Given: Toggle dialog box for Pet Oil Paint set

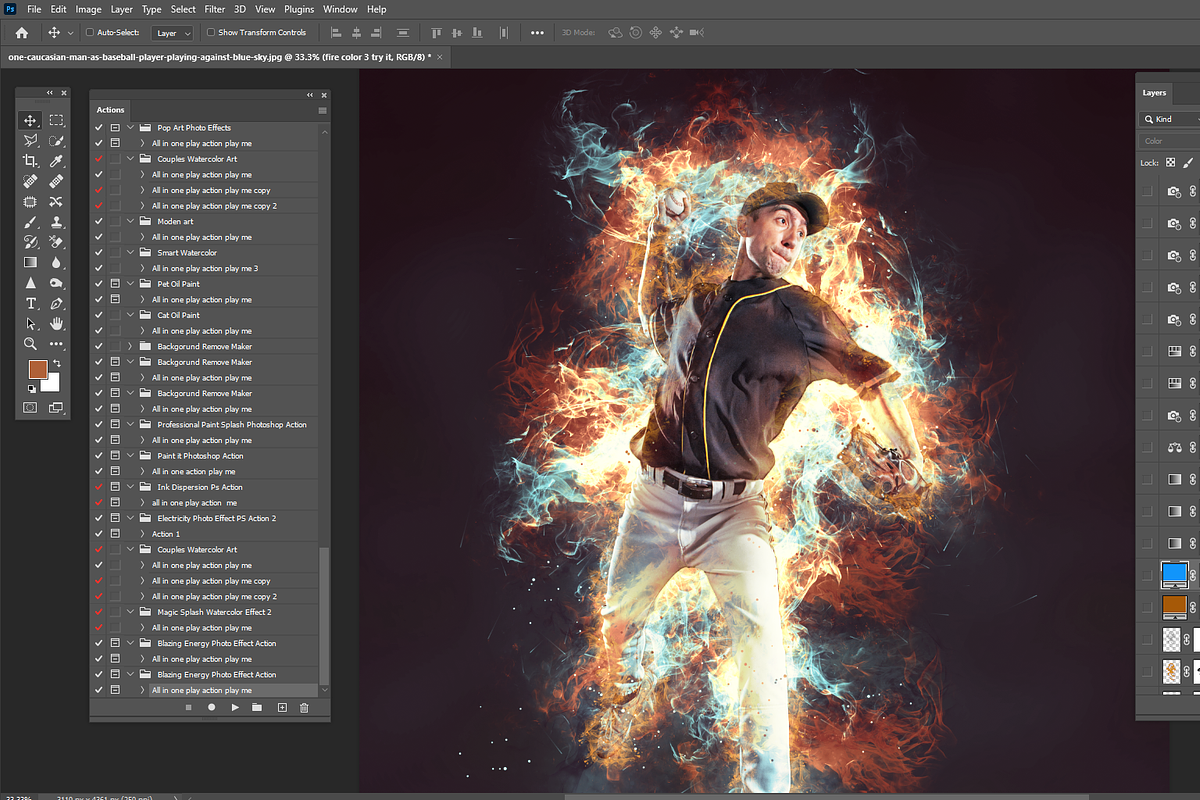Looking at the screenshot, I should 115,284.
